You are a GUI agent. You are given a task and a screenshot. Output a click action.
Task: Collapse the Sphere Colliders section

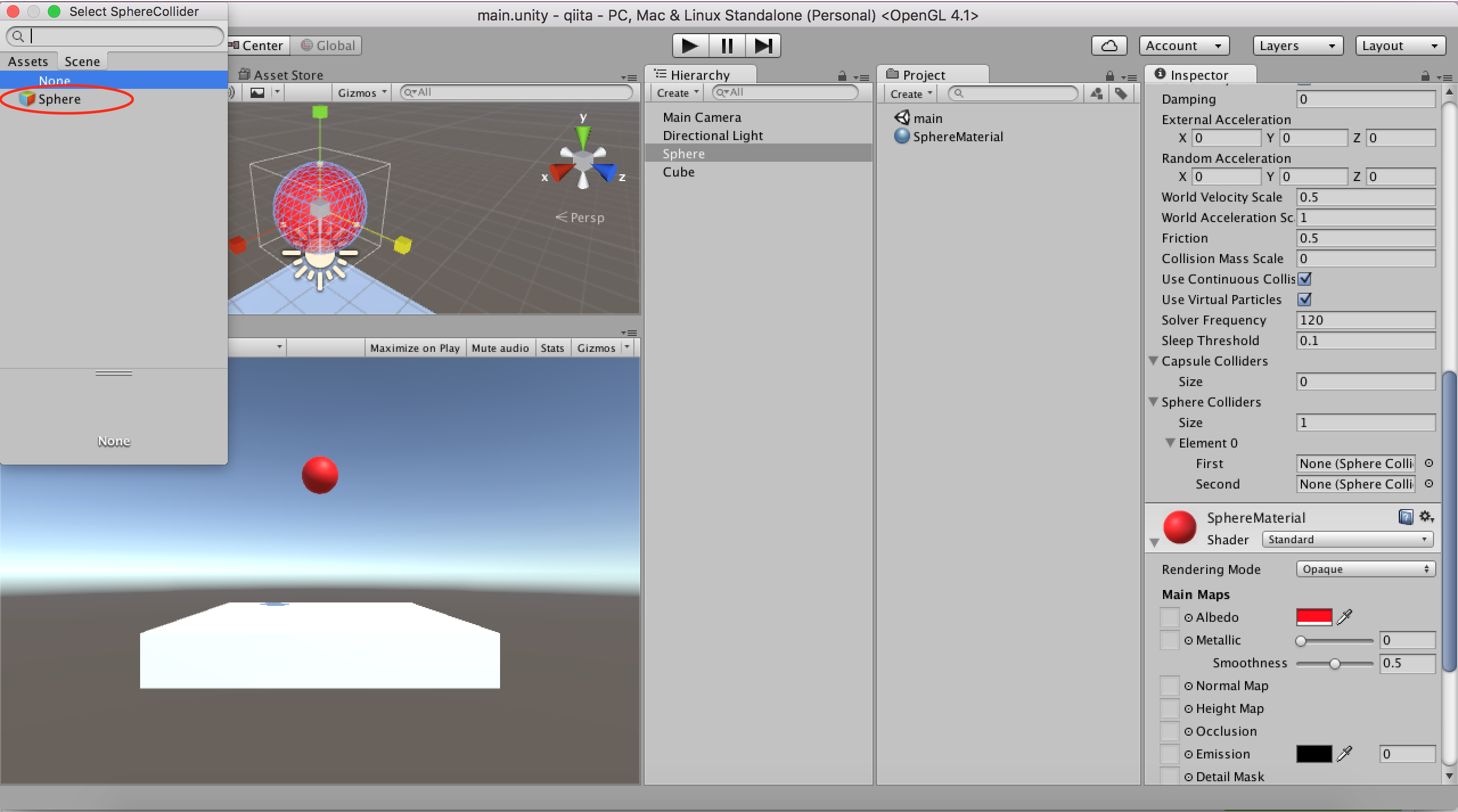[1153, 402]
